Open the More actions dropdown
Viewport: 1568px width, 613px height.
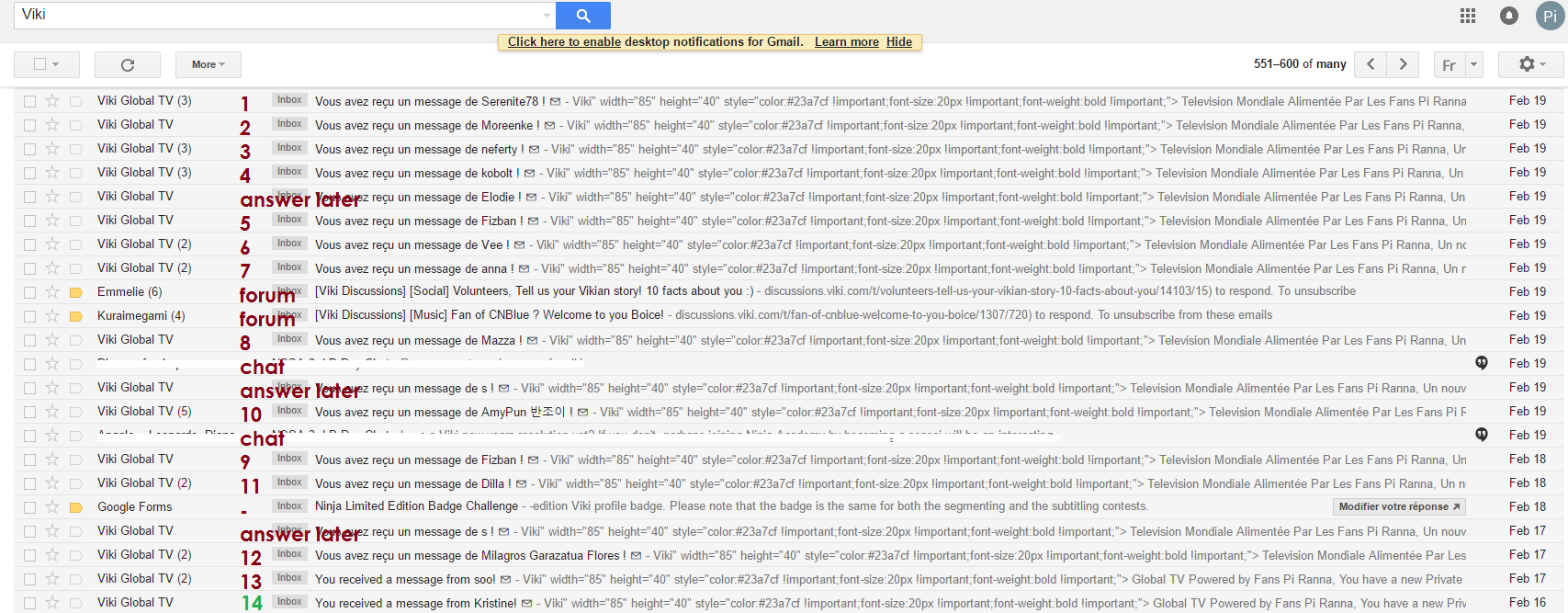[208, 64]
